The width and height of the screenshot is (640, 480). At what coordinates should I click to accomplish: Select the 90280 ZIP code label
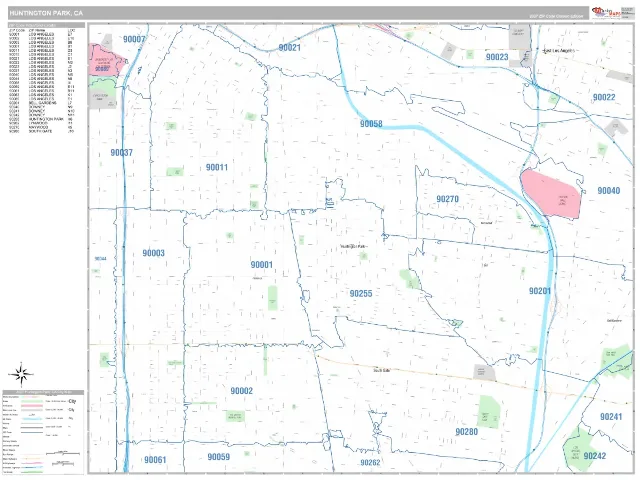pyautogui.click(x=467, y=431)
